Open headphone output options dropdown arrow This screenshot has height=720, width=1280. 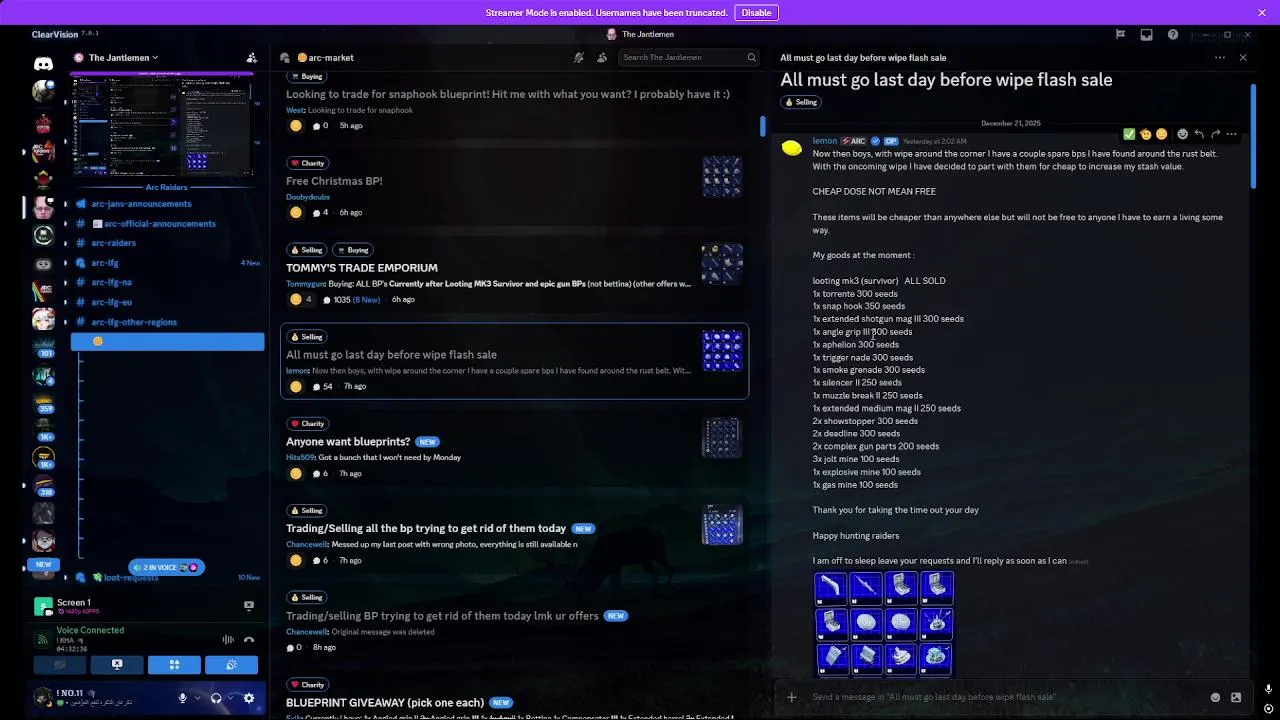231,698
